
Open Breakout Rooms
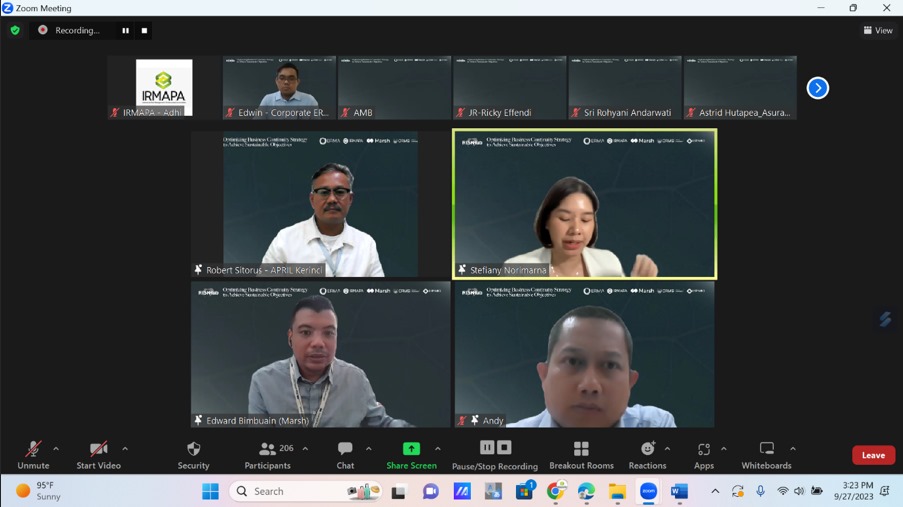[x=581, y=455]
